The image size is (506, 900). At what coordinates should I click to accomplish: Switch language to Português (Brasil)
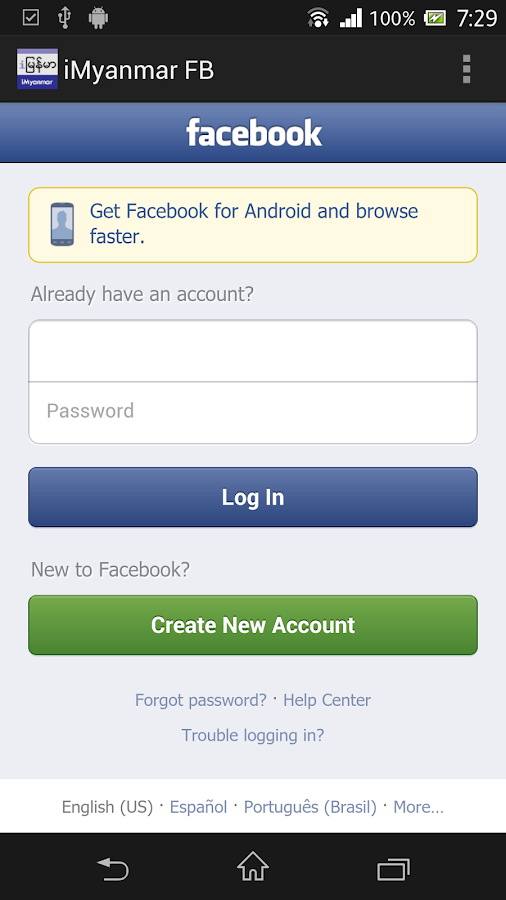point(310,807)
